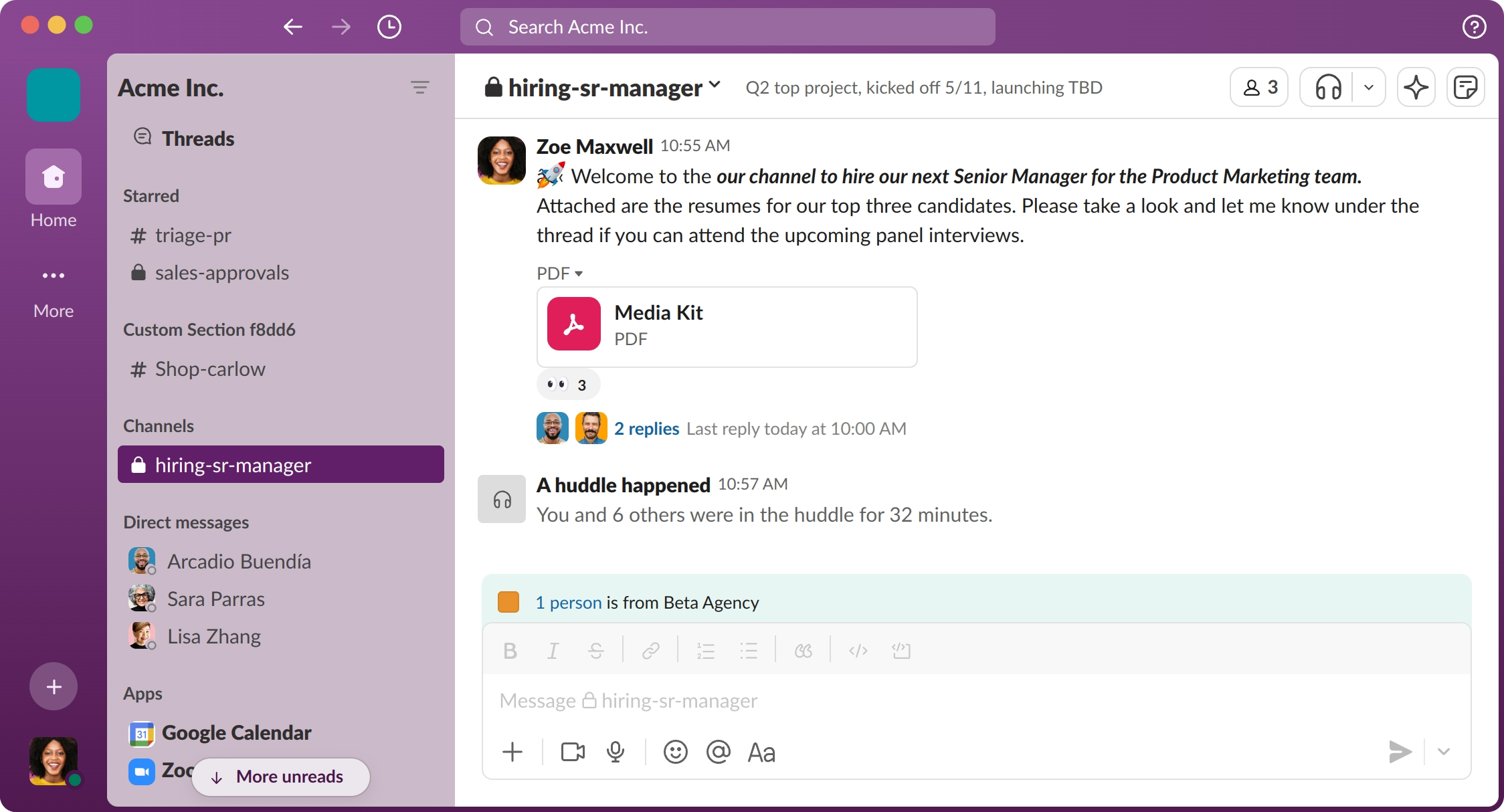Open the canvas icon in the channel header
This screenshot has height=812, width=1504.
[1466, 87]
